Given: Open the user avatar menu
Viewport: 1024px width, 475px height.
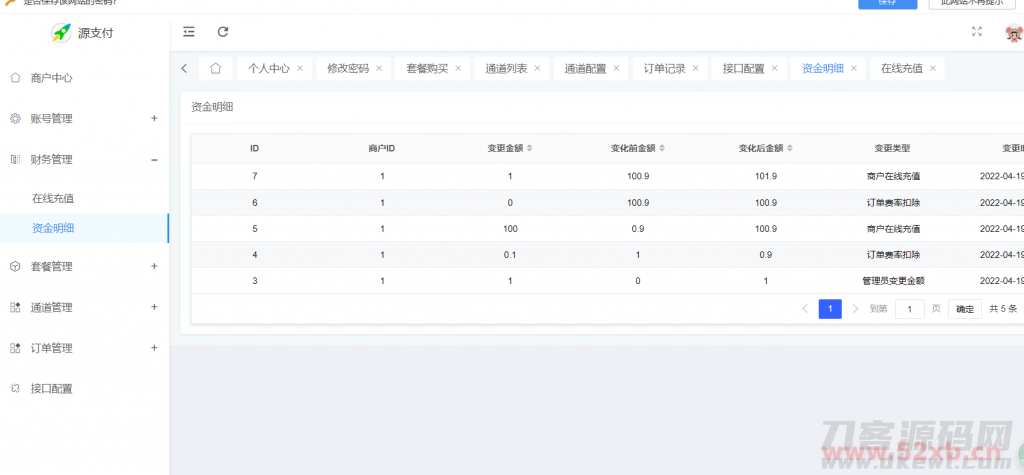Looking at the screenshot, I should coord(1013,33).
